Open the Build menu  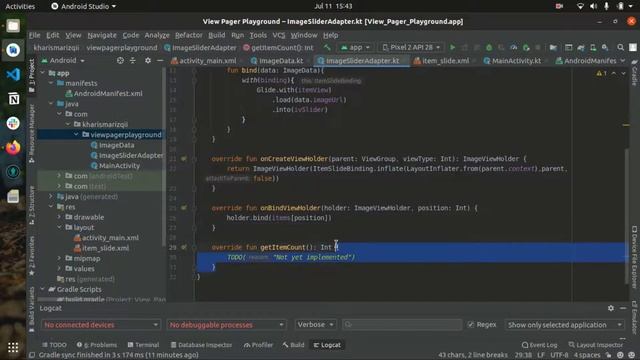[217, 35]
